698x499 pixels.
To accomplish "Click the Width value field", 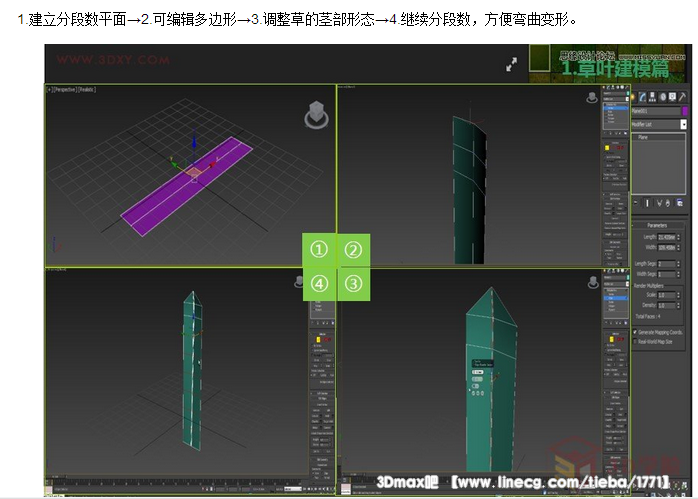I will click(x=666, y=247).
